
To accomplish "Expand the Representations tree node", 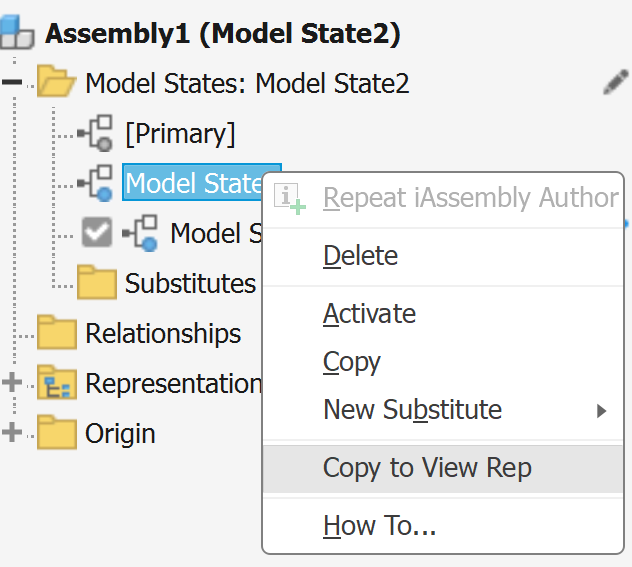I will point(12,382).
